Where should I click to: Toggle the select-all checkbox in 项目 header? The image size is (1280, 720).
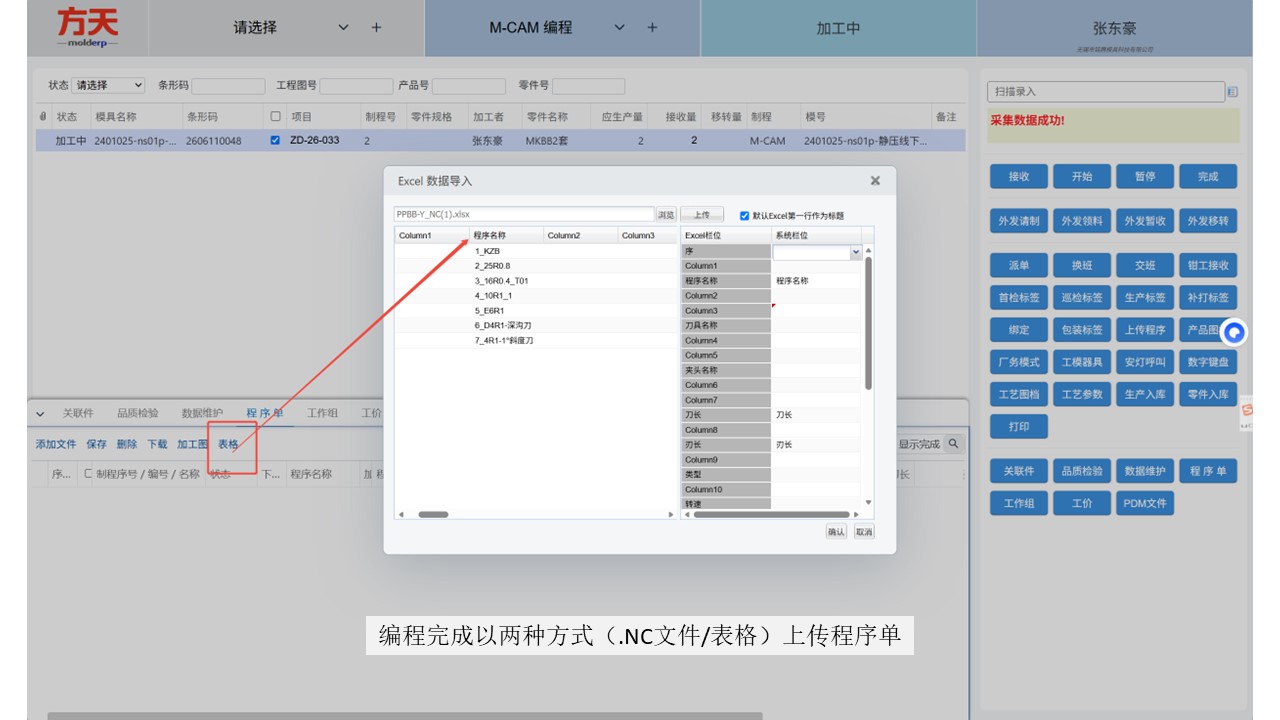(x=275, y=117)
